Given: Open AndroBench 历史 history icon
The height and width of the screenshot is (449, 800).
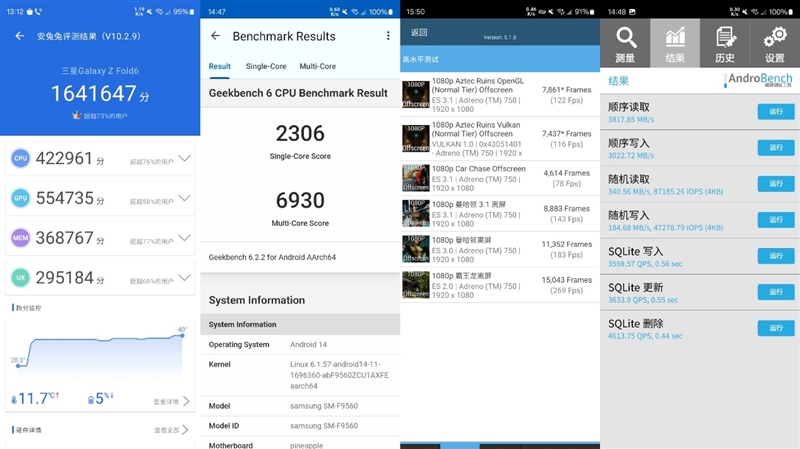Looking at the screenshot, I should pyautogui.click(x=725, y=43).
